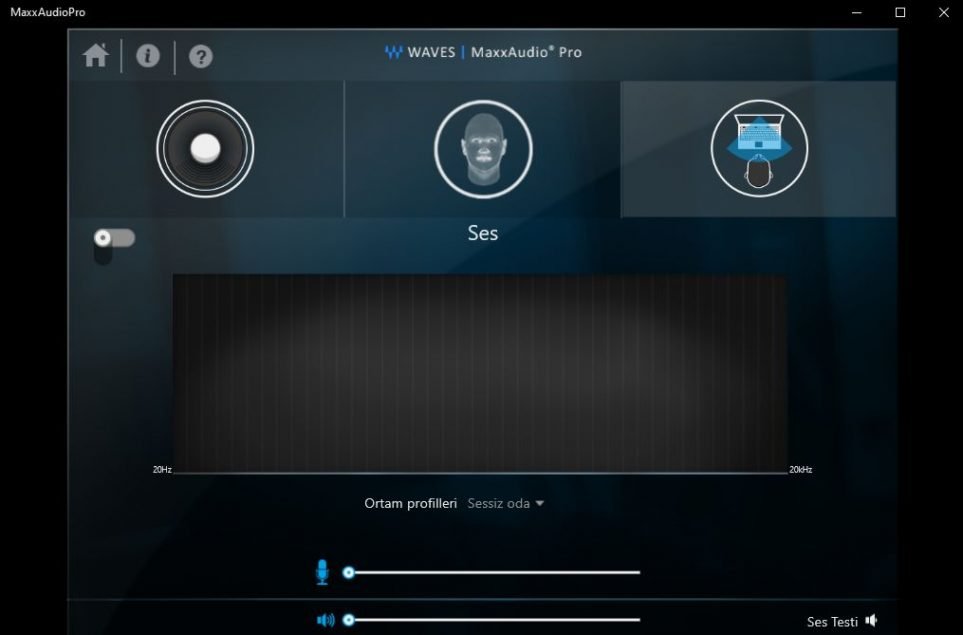Click the speaker icon next to the volume slider
Viewport: 963px width, 635px height.
[x=323, y=618]
